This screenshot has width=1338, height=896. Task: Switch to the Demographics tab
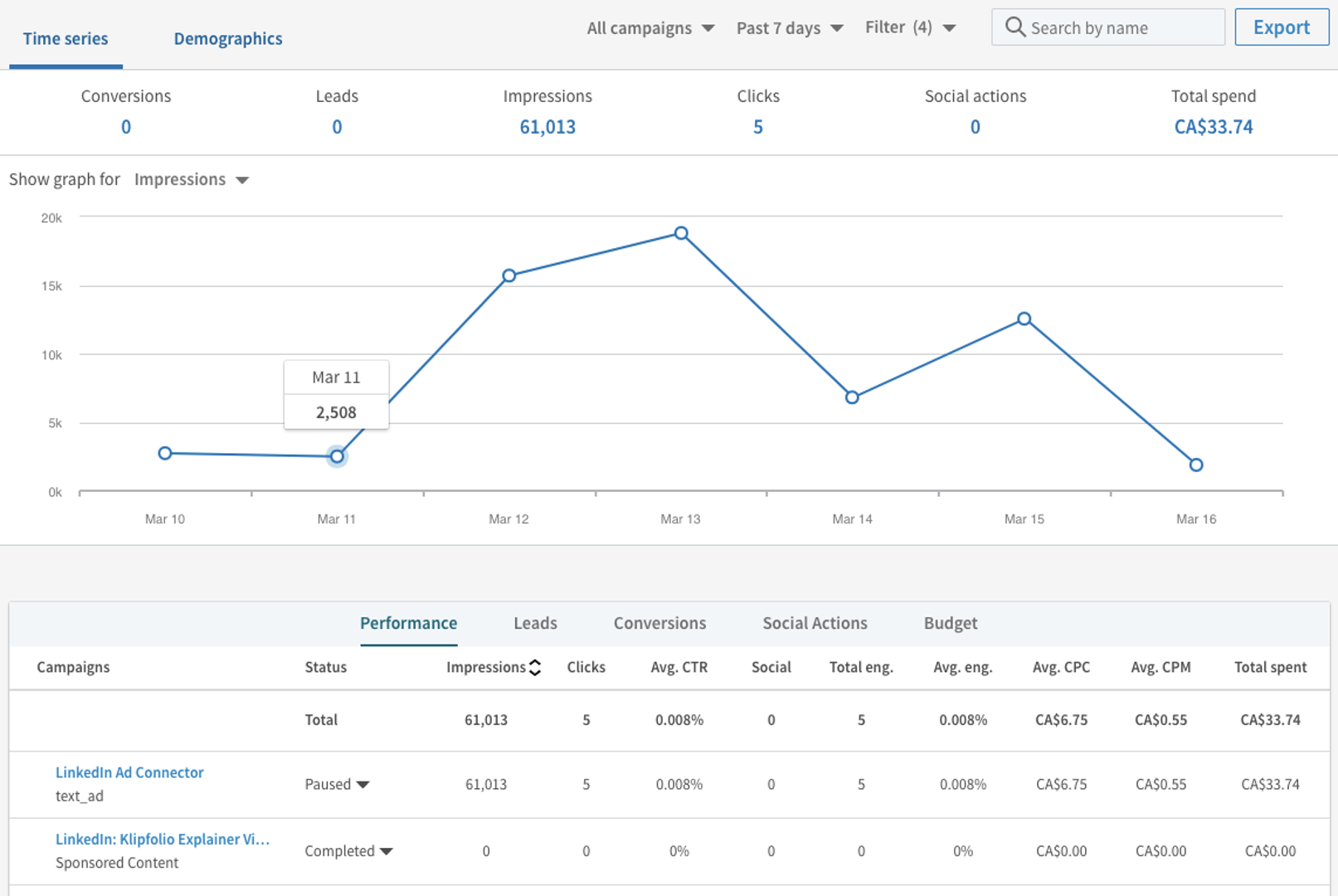click(x=228, y=39)
